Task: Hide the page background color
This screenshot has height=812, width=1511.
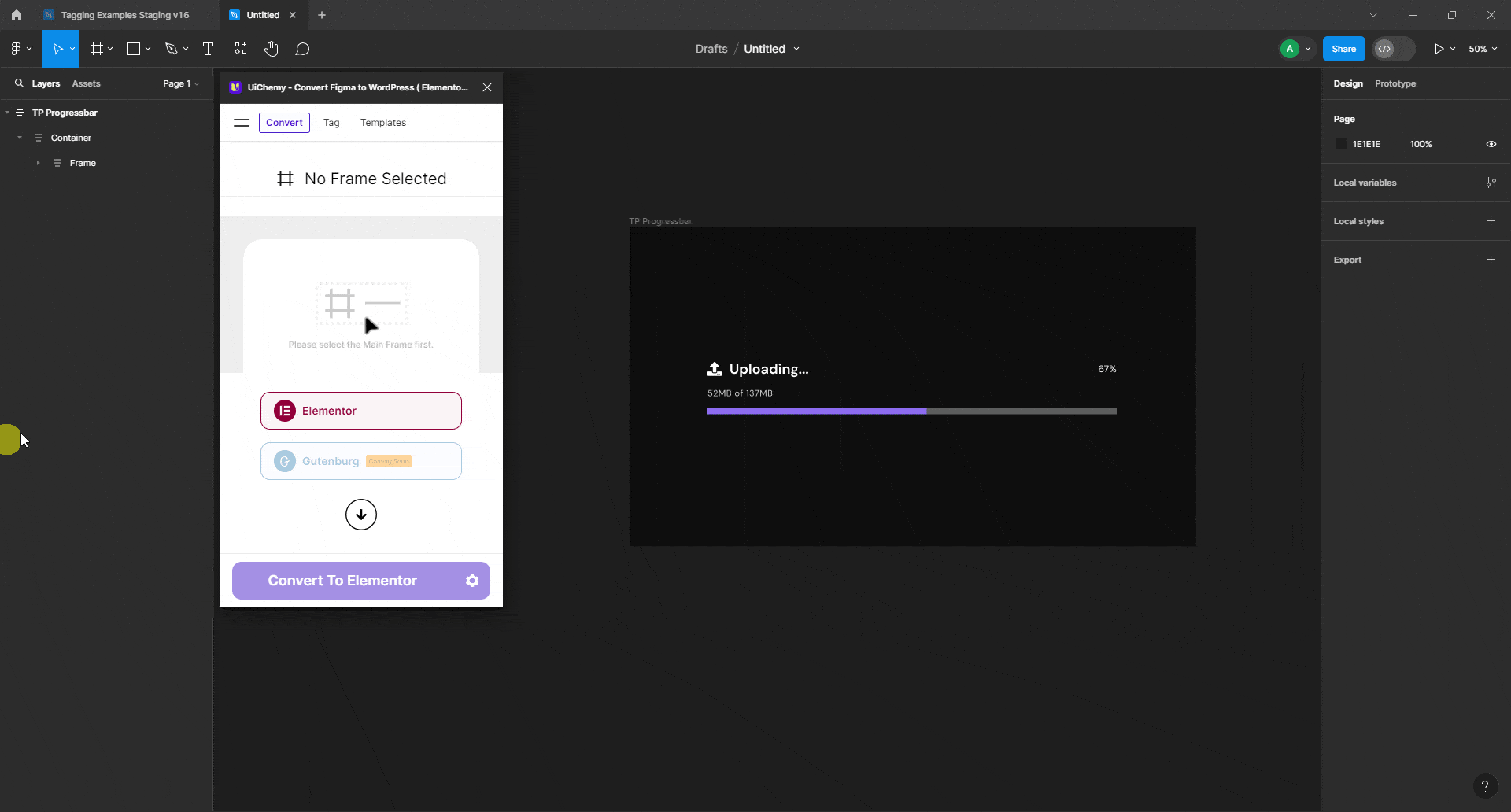Action: 1491,143
